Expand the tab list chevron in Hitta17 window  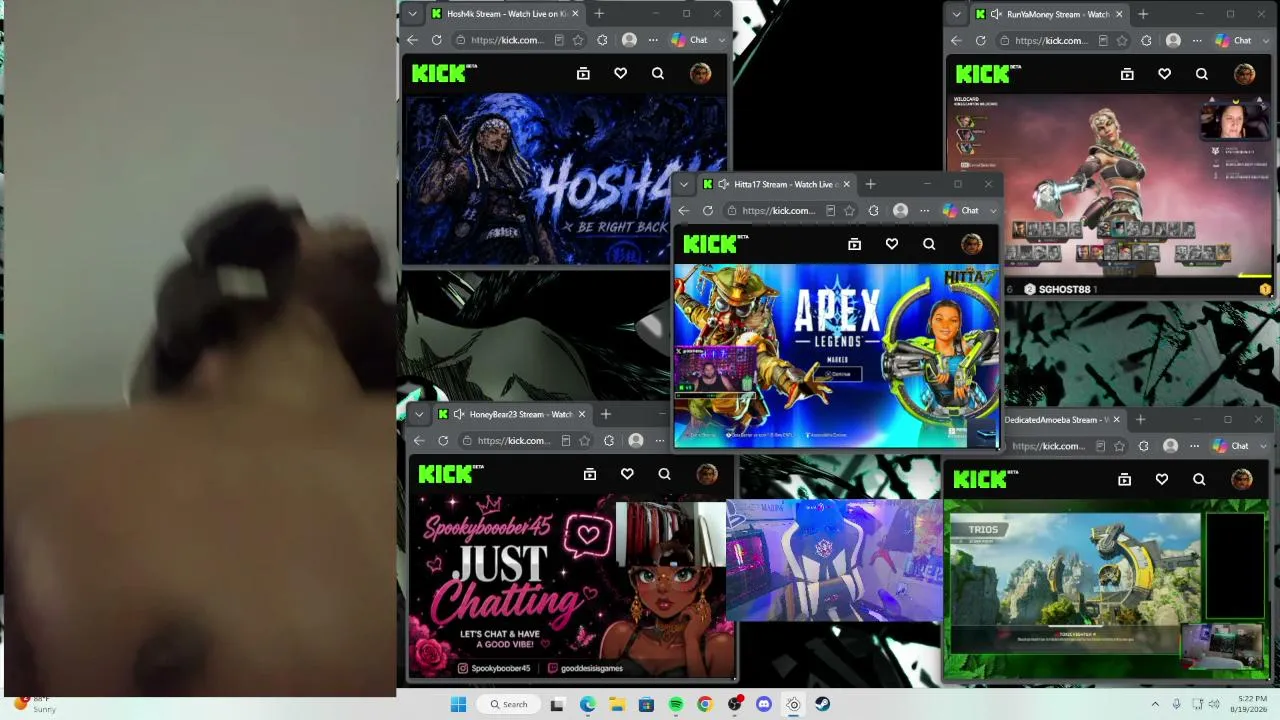(x=685, y=184)
